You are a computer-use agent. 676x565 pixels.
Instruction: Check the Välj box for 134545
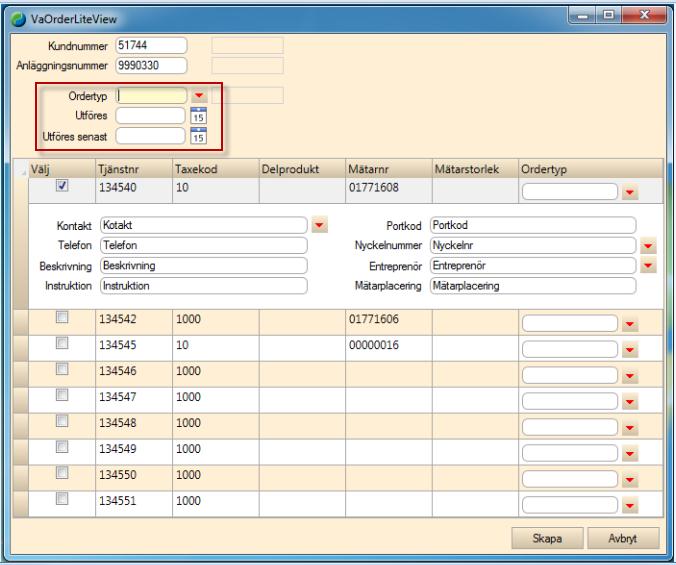(x=62, y=343)
